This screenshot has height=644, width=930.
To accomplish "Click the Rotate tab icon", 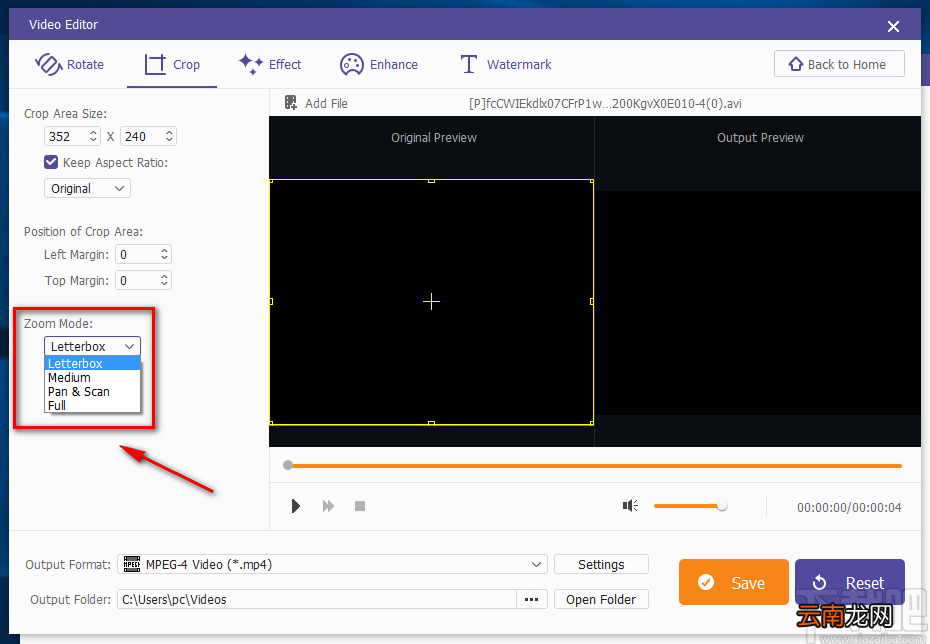I will [x=48, y=64].
